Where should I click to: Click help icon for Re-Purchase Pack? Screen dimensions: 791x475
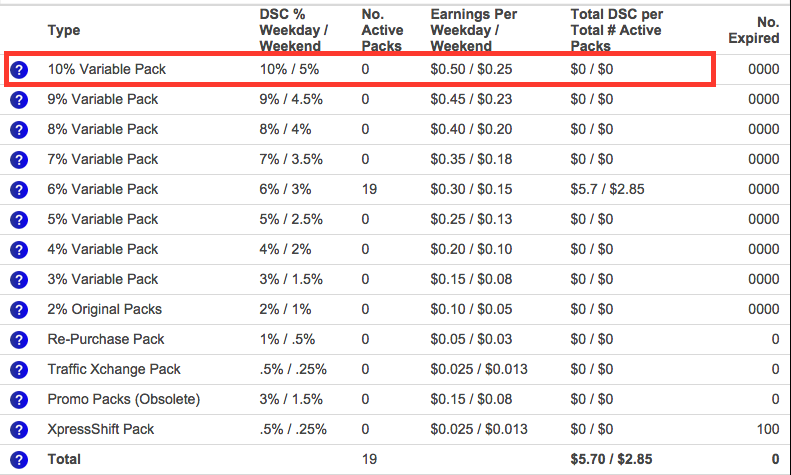pos(18,340)
